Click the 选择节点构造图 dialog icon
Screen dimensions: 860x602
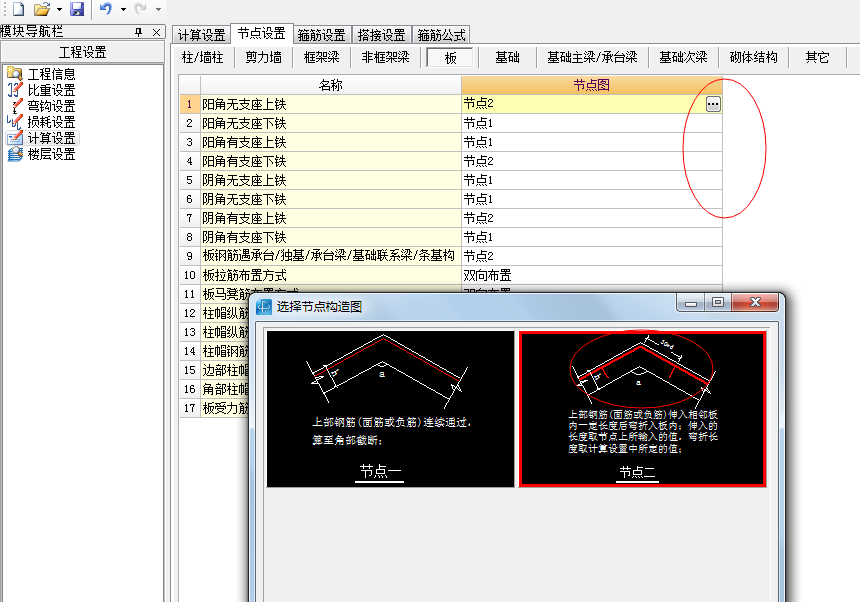tap(264, 306)
